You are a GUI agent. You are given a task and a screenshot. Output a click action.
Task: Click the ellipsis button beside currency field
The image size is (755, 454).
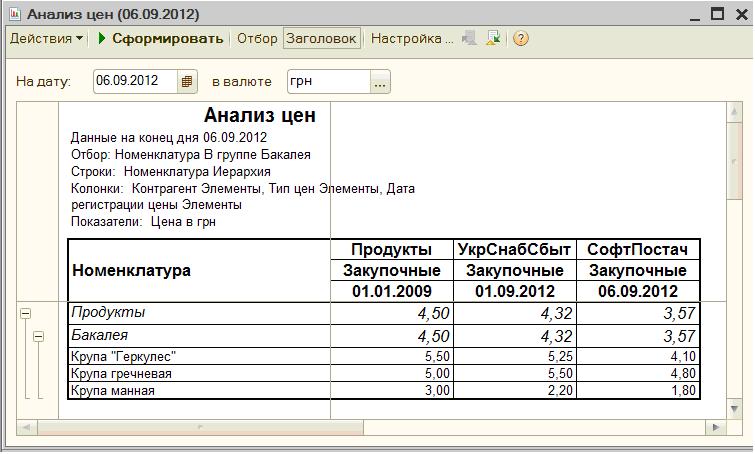[380, 81]
